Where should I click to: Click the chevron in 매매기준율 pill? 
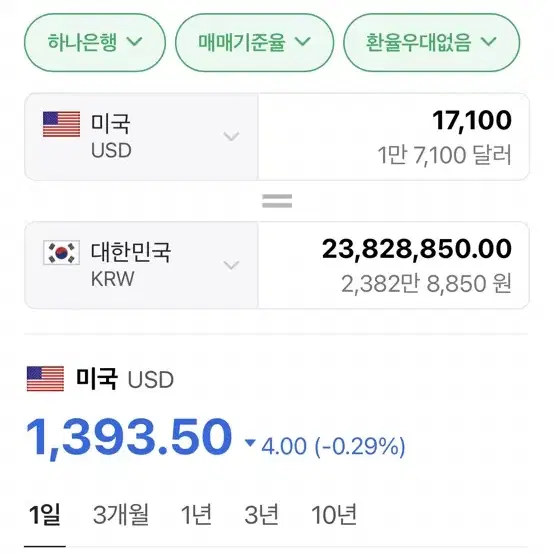(303, 42)
